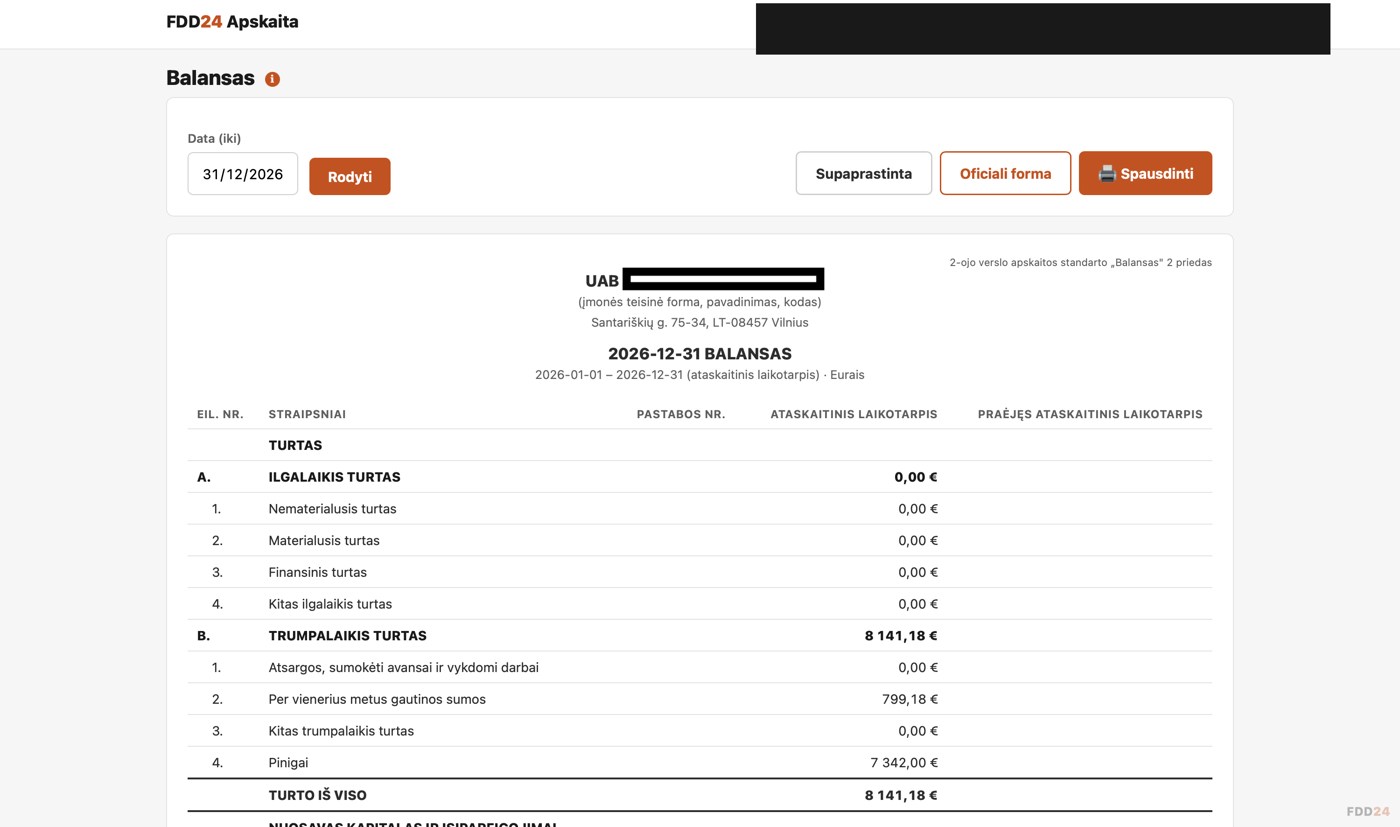Select the ILGALAIKIS TURTAS row label
Image resolution: width=1400 pixels, height=827 pixels.
334,477
